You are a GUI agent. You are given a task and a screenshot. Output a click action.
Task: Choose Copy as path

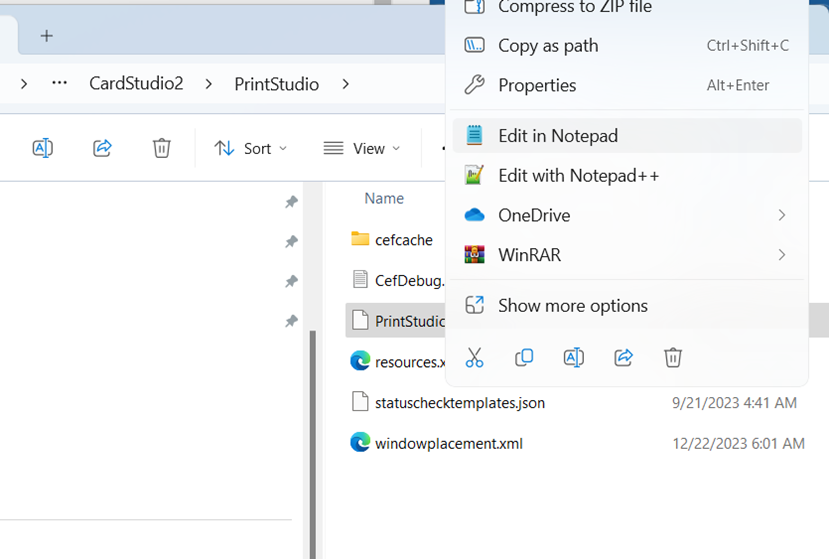click(x=627, y=45)
